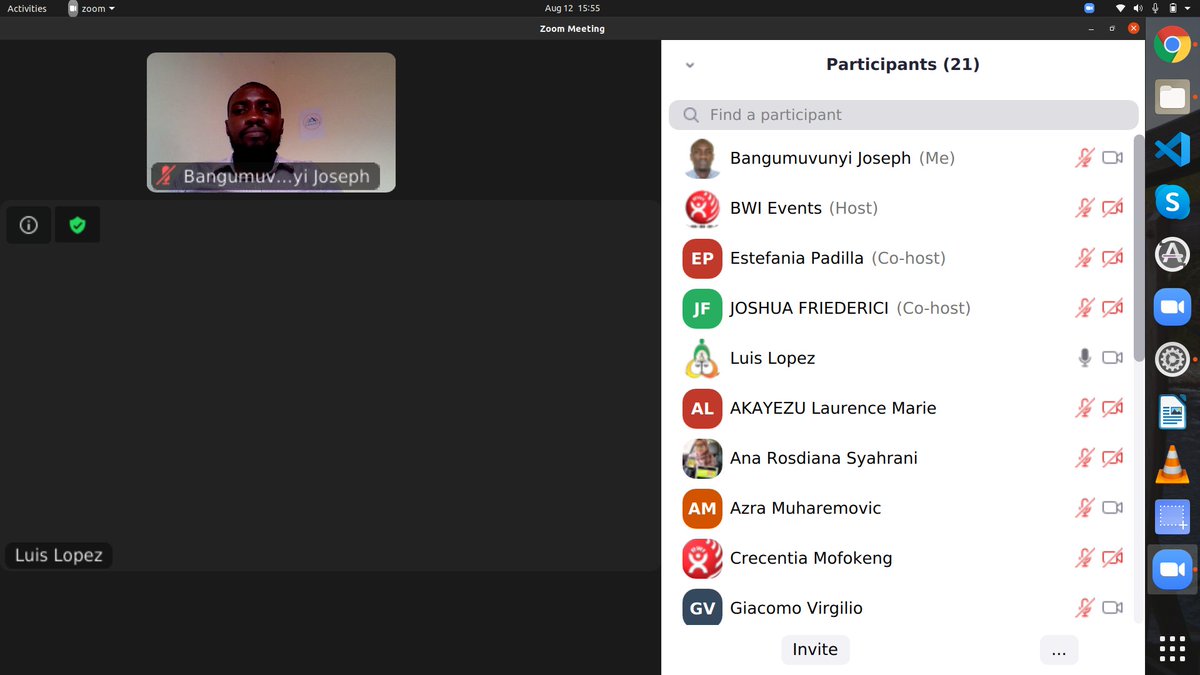Collapse Participants panel with chevron
The image size is (1200, 675).
pos(689,65)
